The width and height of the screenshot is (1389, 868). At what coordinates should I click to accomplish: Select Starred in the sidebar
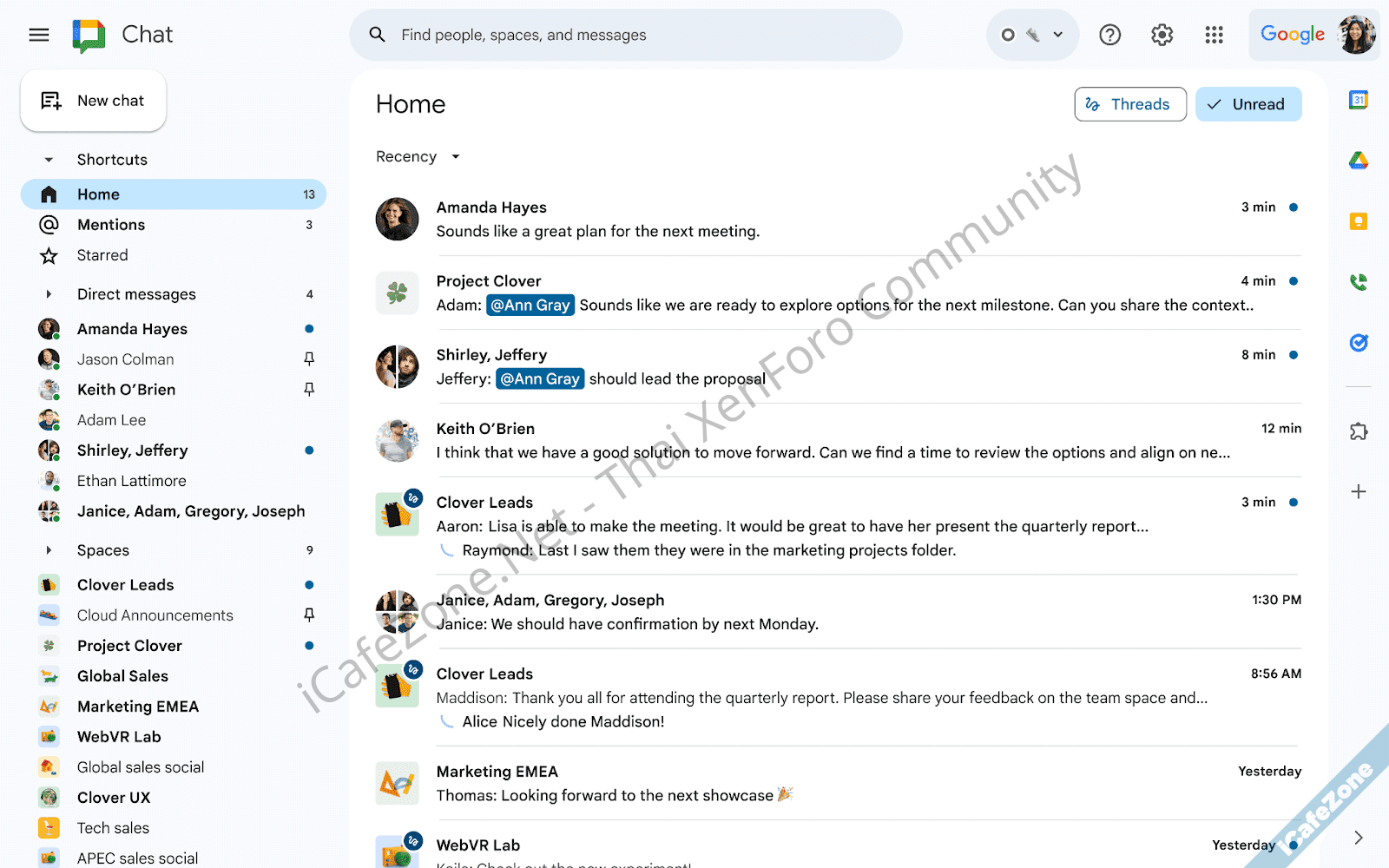pyautogui.click(x=102, y=255)
